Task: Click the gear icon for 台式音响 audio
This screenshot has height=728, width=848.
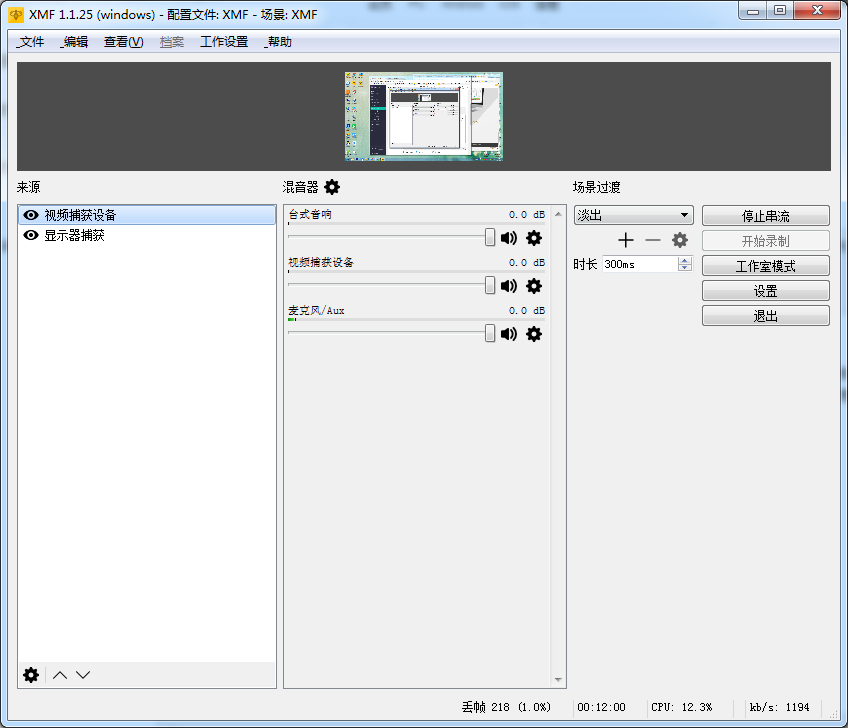Action: coord(534,238)
